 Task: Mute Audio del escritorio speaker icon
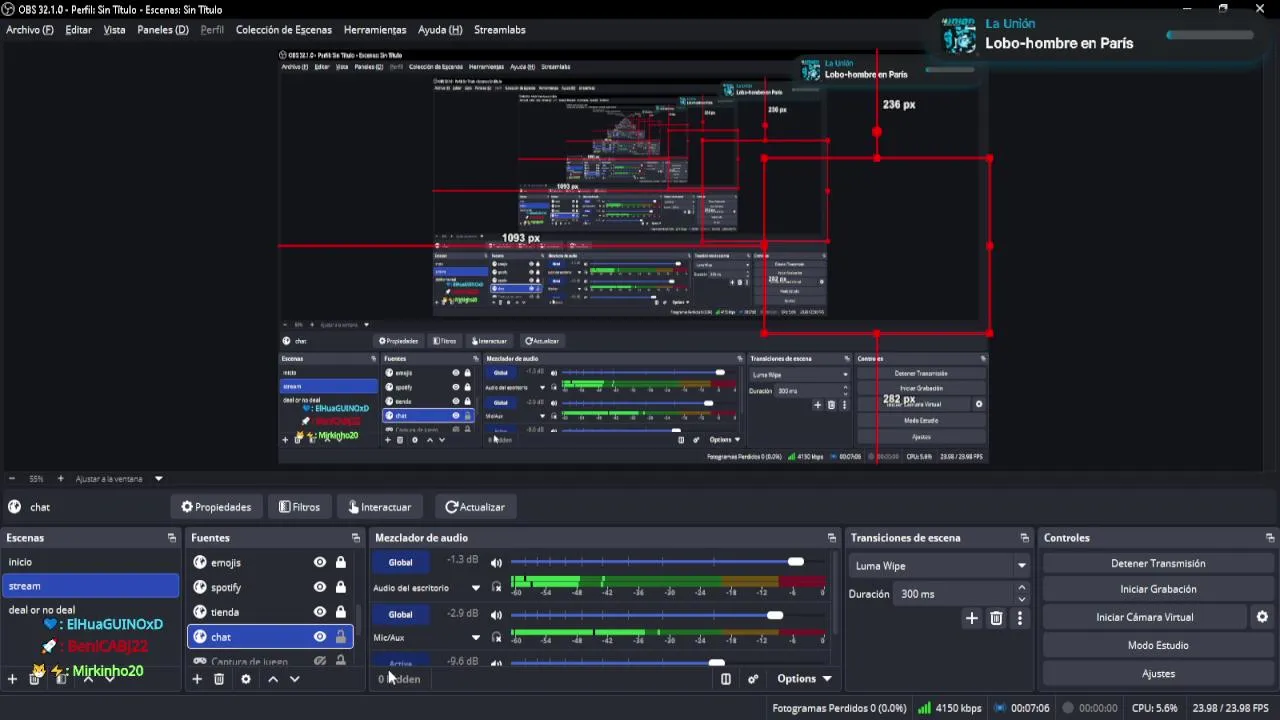pyautogui.click(x=496, y=563)
